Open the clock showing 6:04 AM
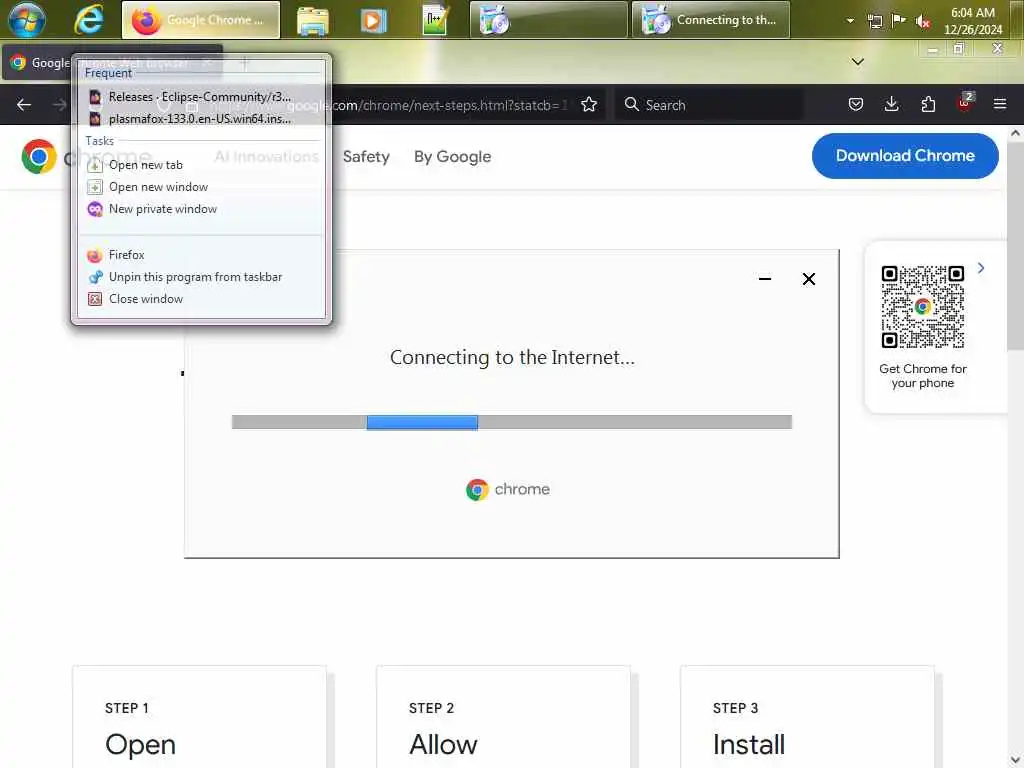 (x=972, y=21)
